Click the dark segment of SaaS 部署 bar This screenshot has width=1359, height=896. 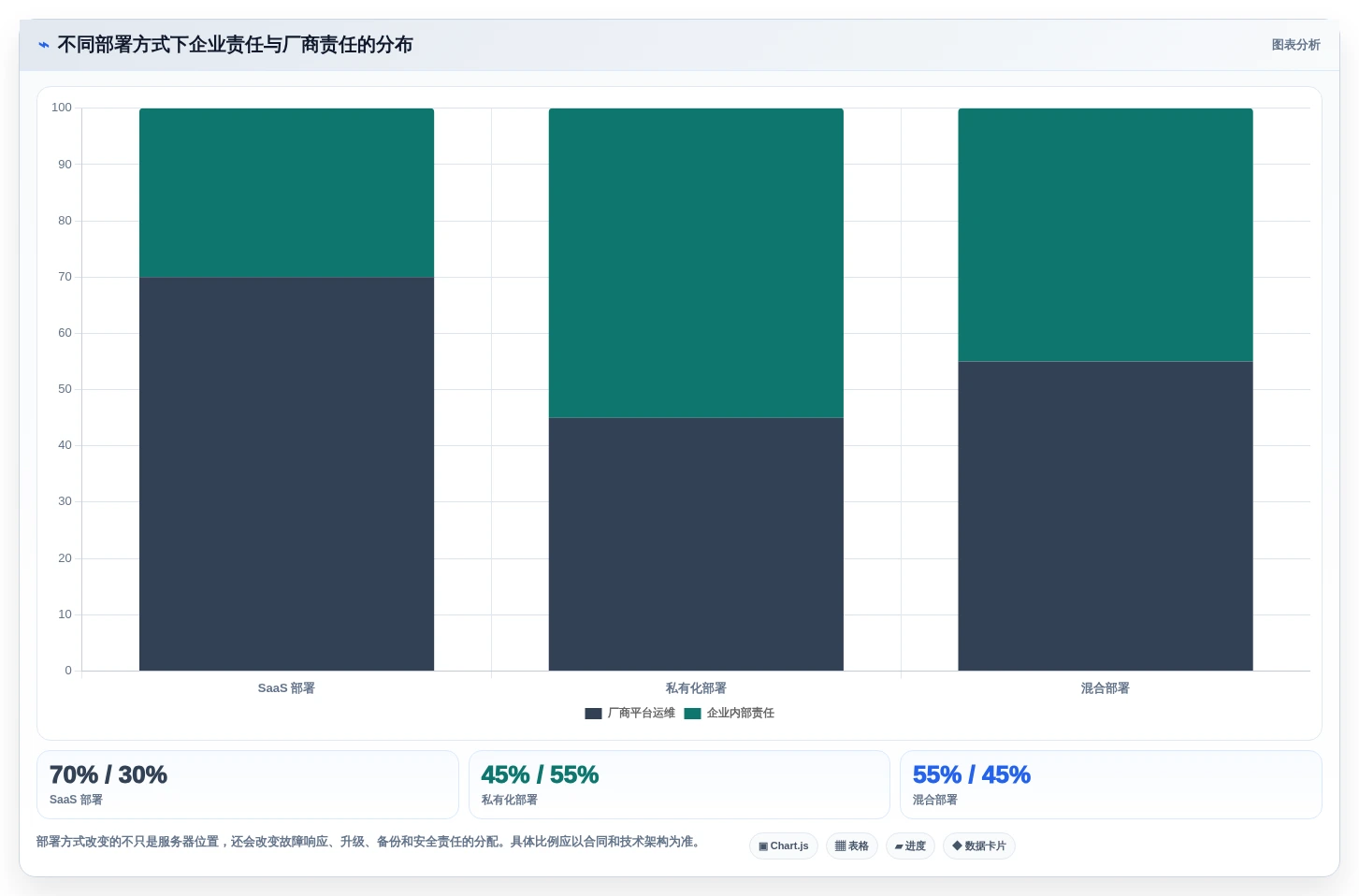[x=286, y=473]
